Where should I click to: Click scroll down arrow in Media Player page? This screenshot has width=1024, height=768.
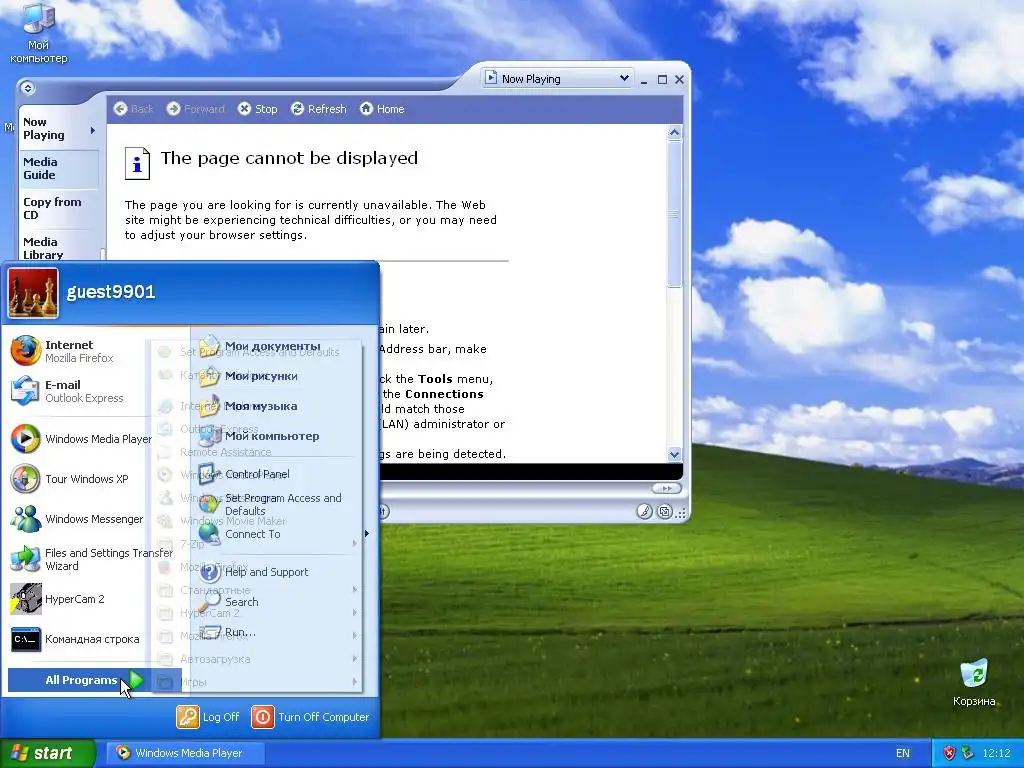pyautogui.click(x=675, y=454)
